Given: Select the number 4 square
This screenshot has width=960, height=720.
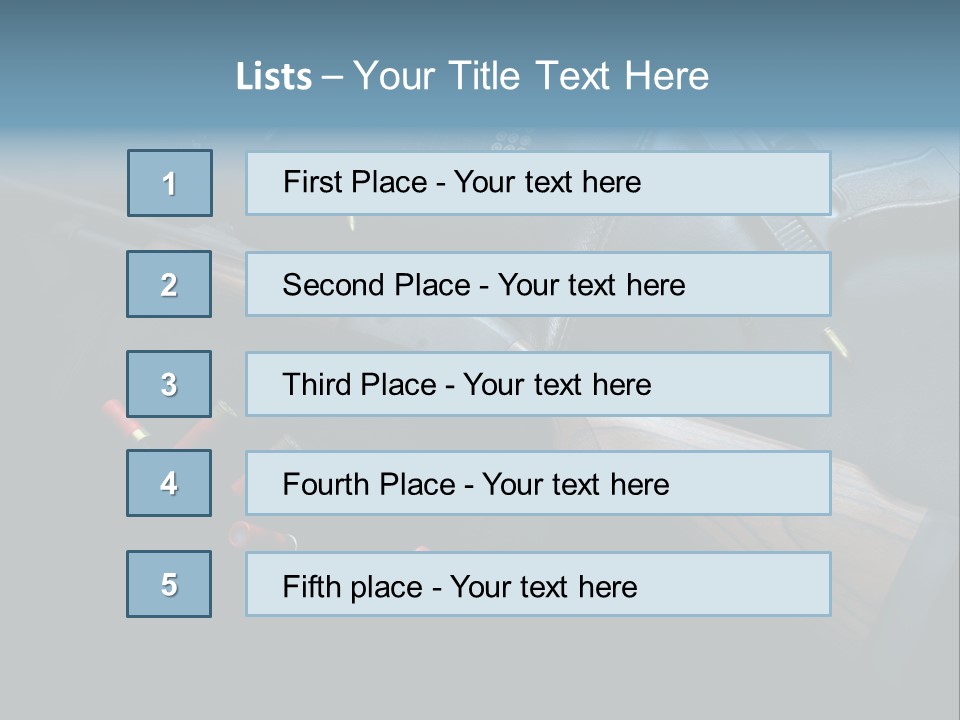Looking at the screenshot, I should point(169,483).
